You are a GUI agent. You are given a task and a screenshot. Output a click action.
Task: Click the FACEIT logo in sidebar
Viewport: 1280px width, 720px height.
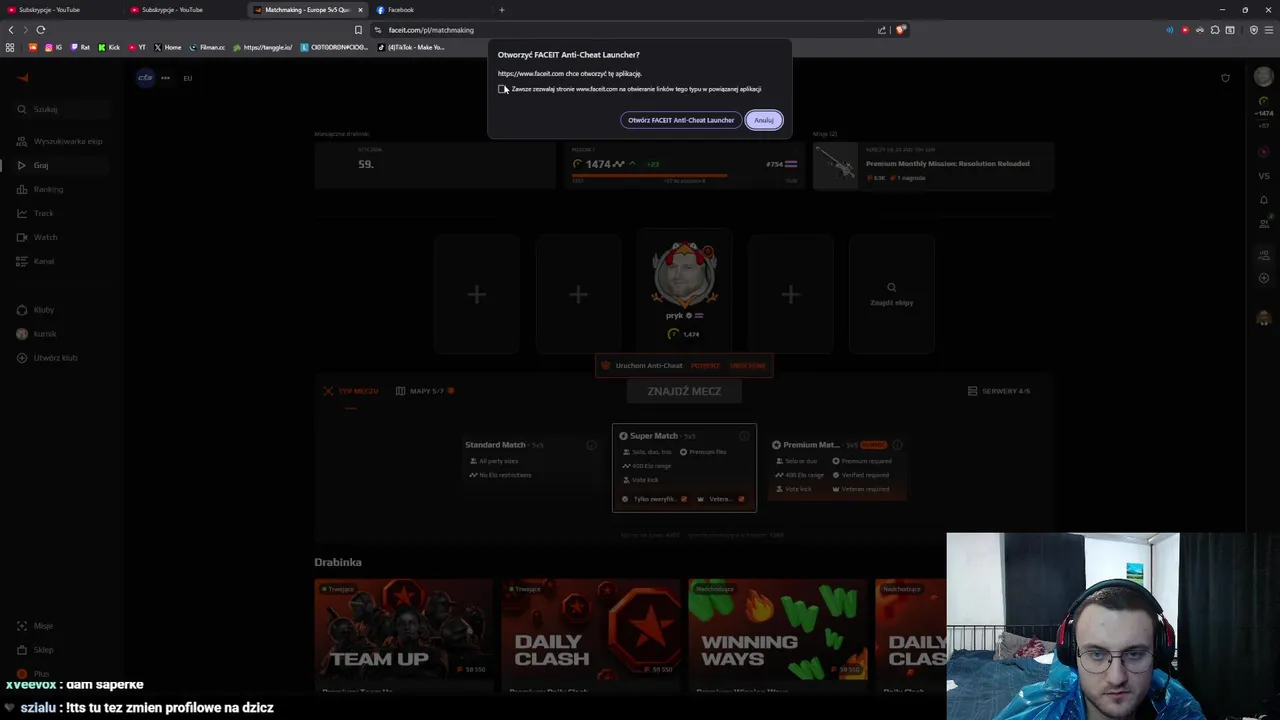(x=23, y=78)
